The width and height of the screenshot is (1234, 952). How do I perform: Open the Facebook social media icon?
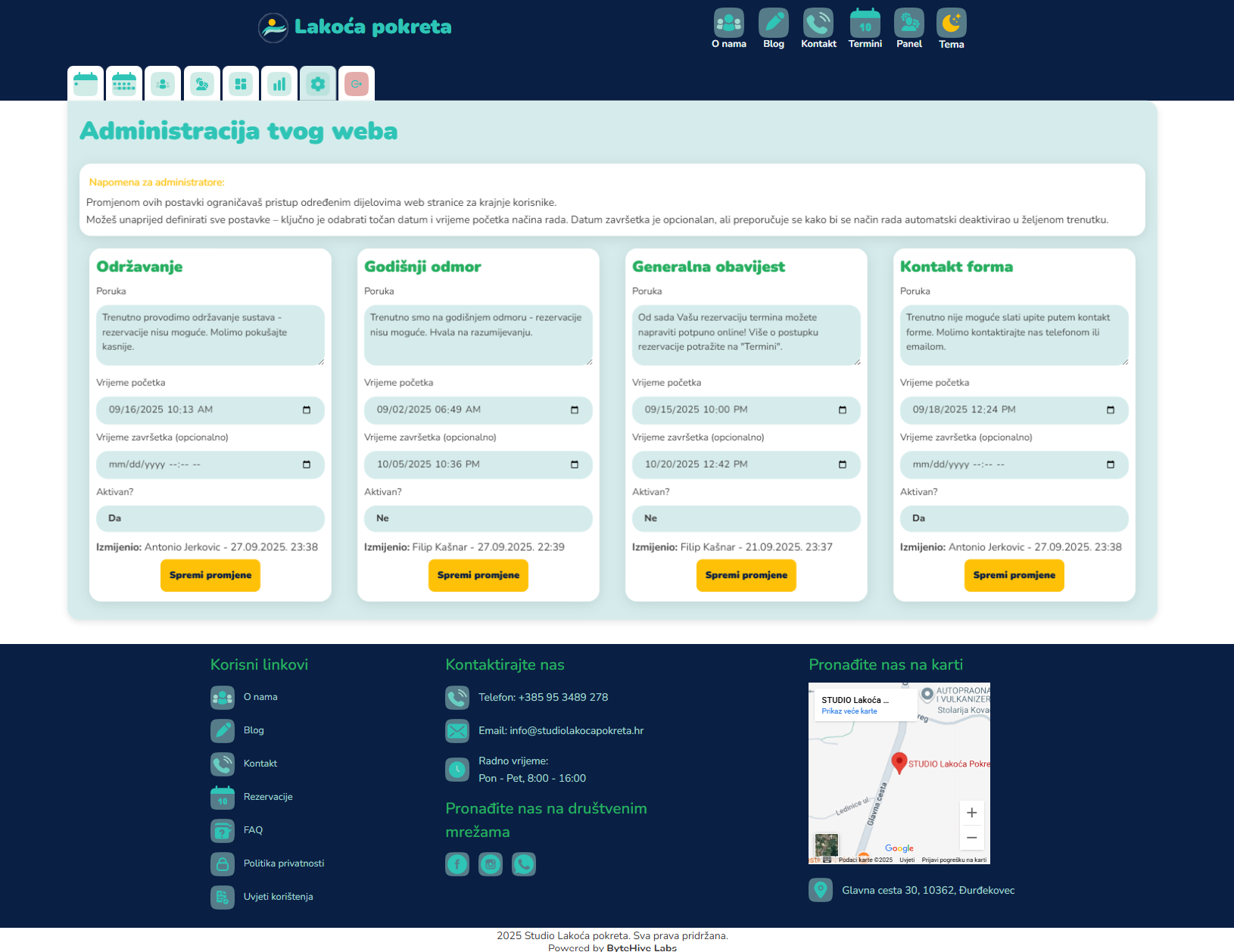point(457,863)
